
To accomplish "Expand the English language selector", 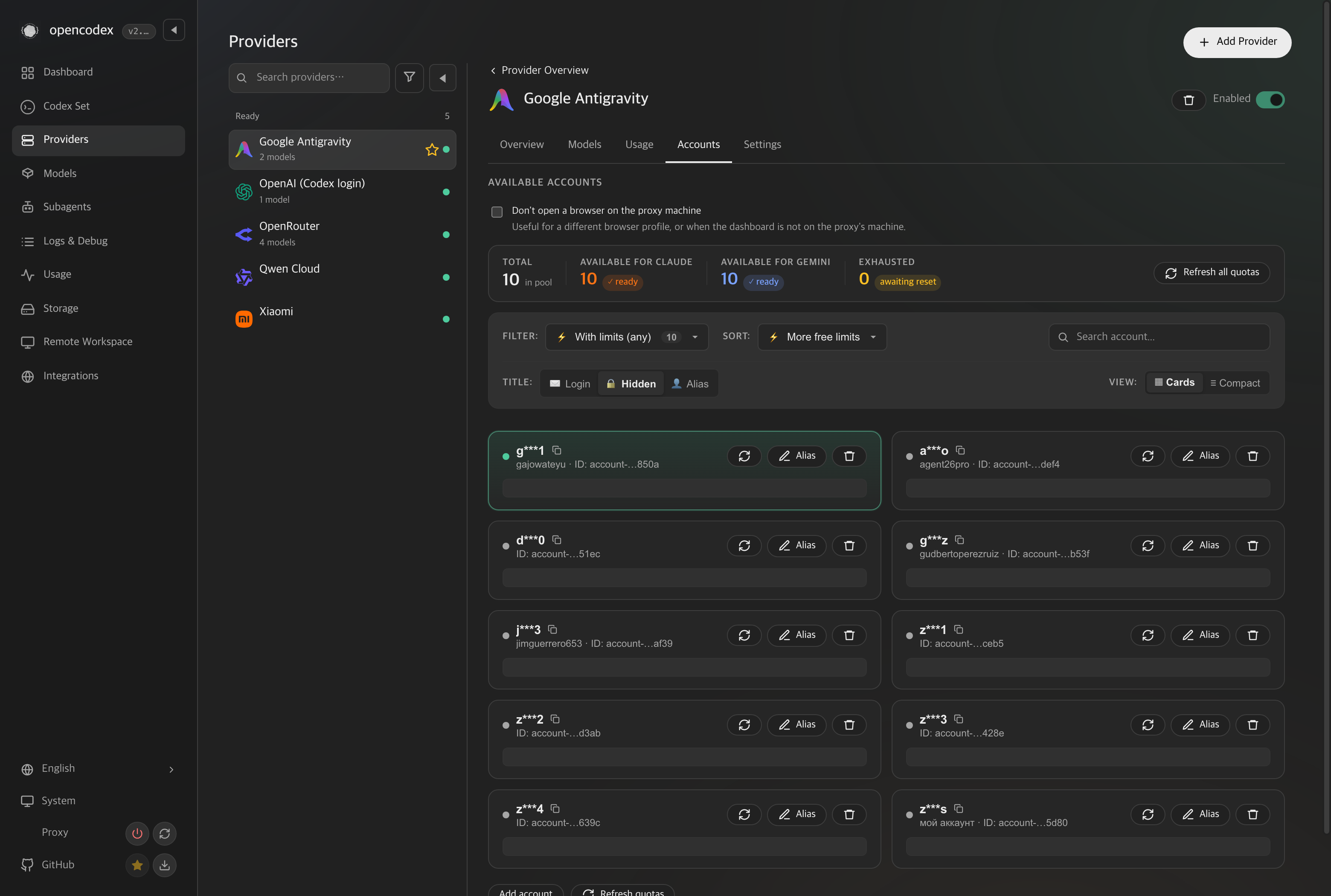I will (98, 768).
